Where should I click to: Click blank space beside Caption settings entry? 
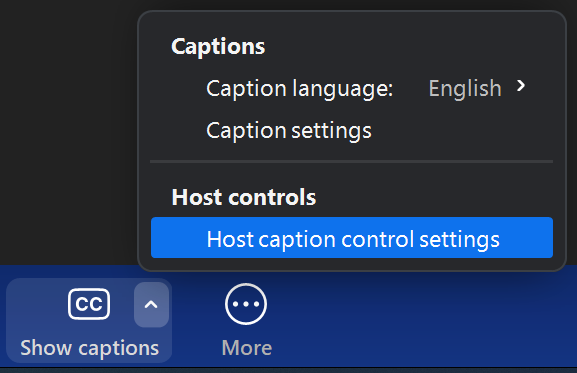pos(460,131)
